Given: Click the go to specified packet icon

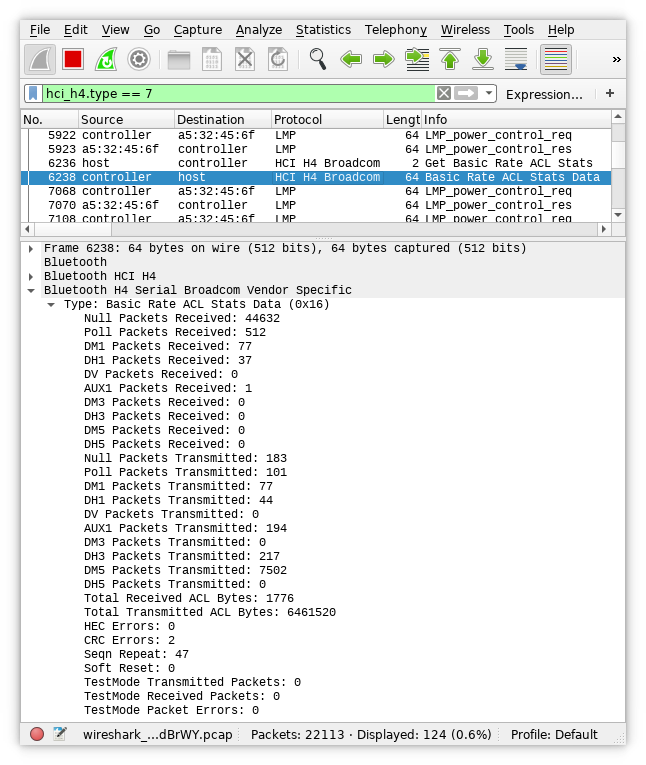Looking at the screenshot, I should point(417,60).
